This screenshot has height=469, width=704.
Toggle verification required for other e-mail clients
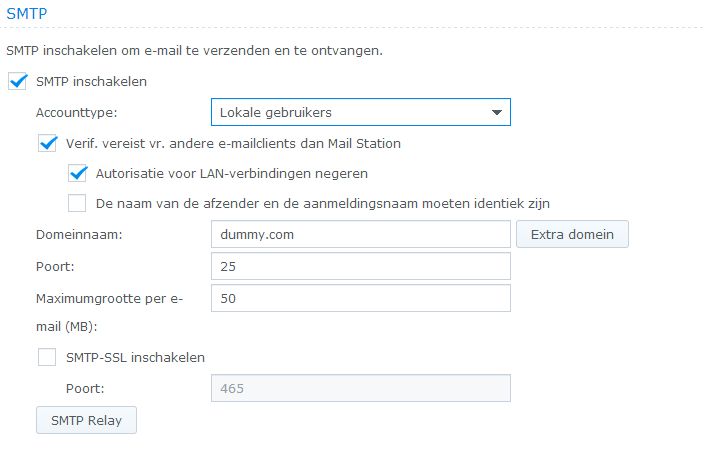pos(47,143)
